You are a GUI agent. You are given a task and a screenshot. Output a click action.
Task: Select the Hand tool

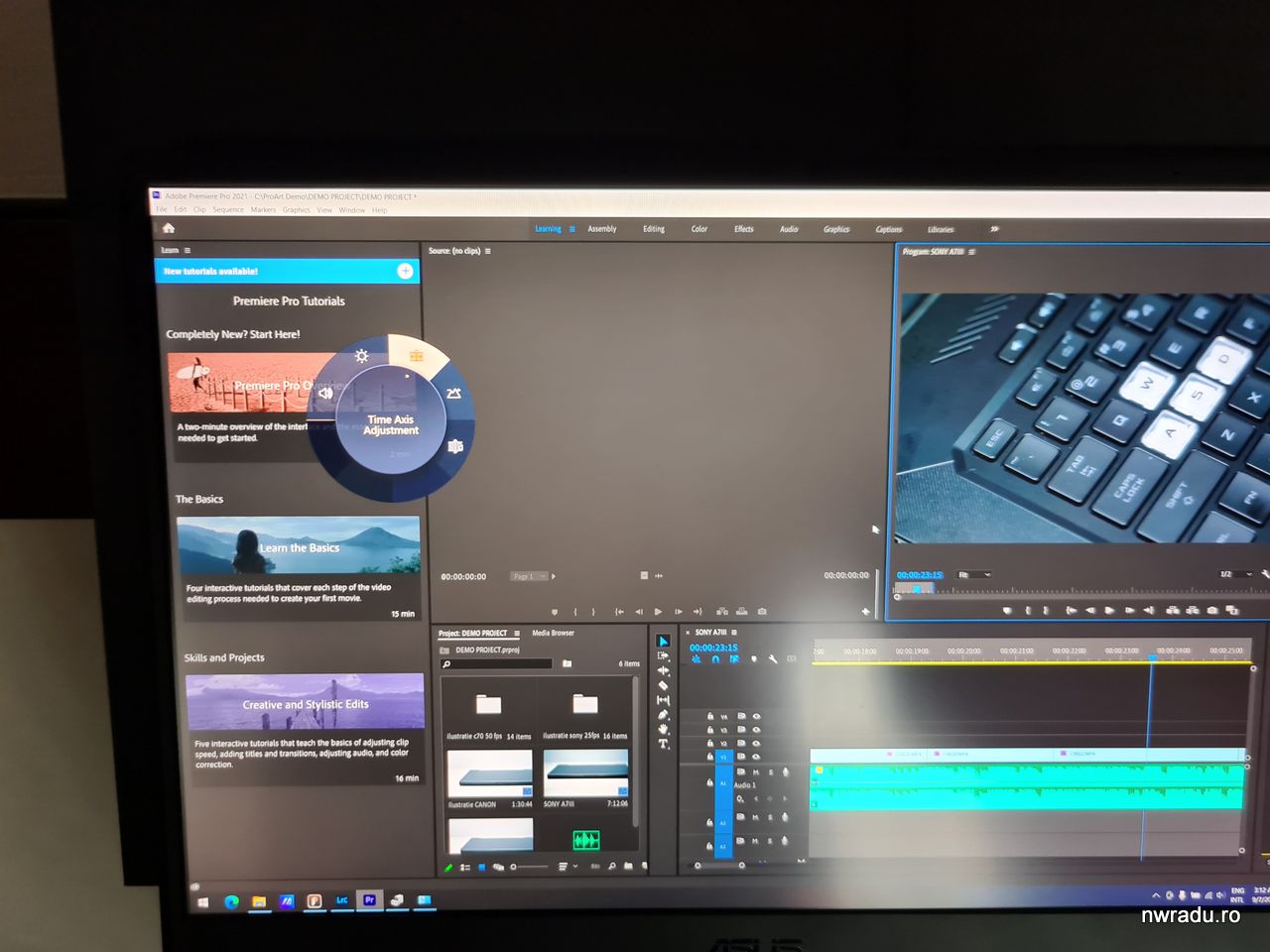click(x=663, y=729)
